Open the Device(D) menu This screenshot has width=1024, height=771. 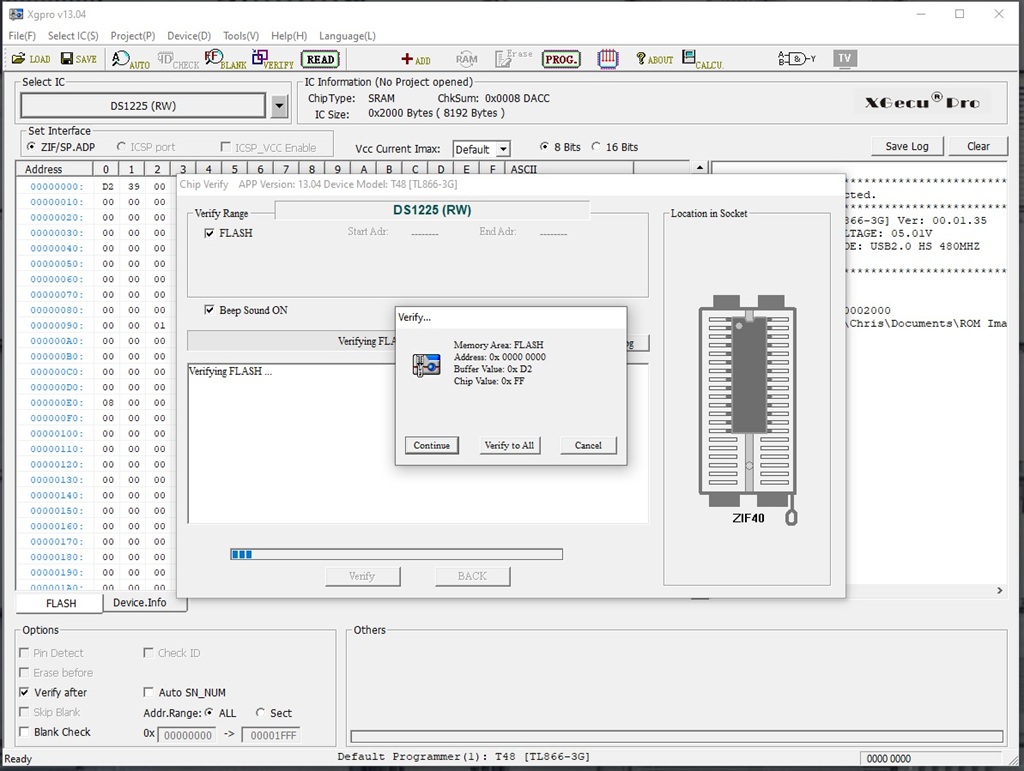tap(189, 36)
